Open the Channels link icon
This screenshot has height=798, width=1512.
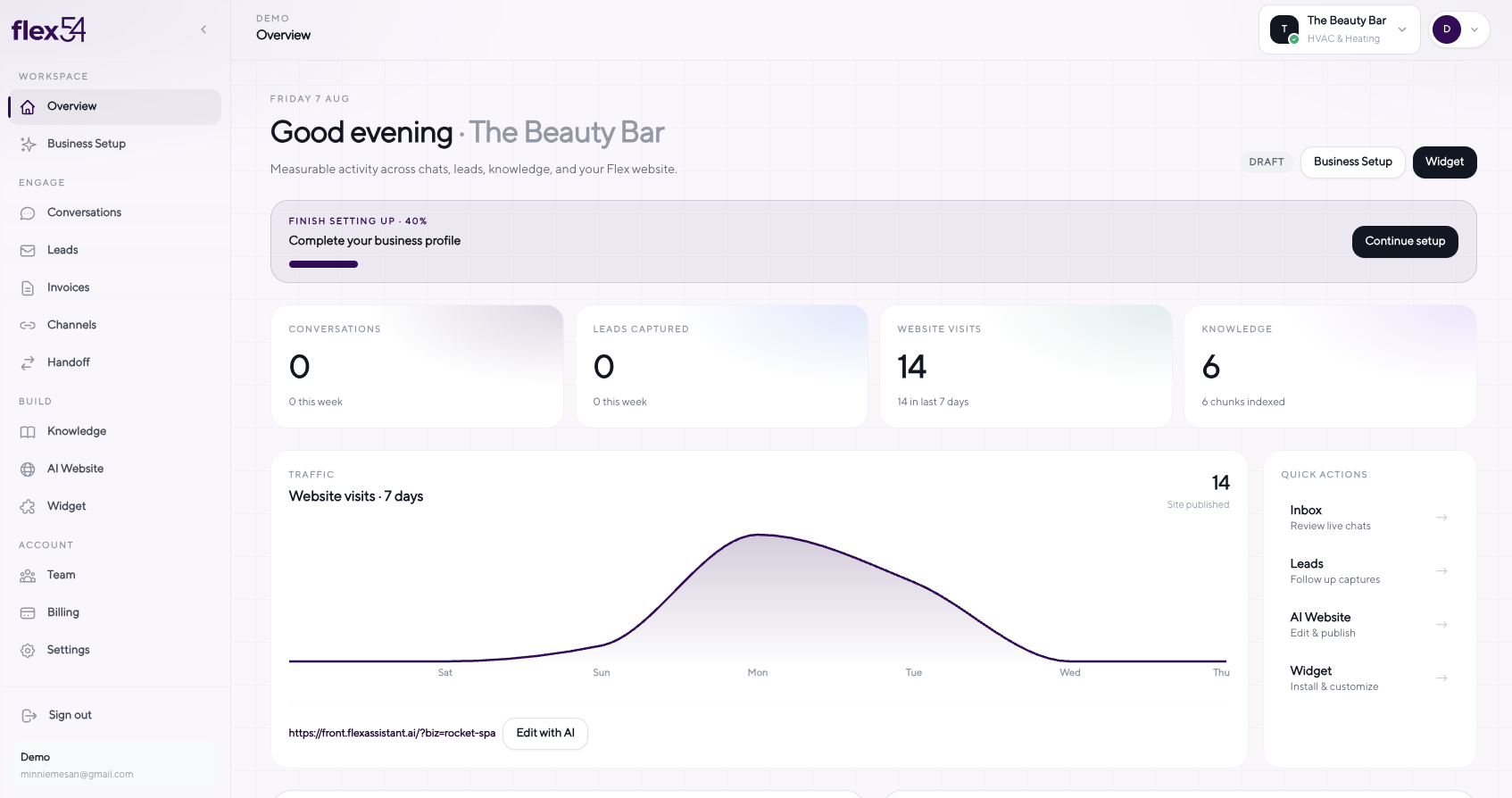pyautogui.click(x=28, y=326)
